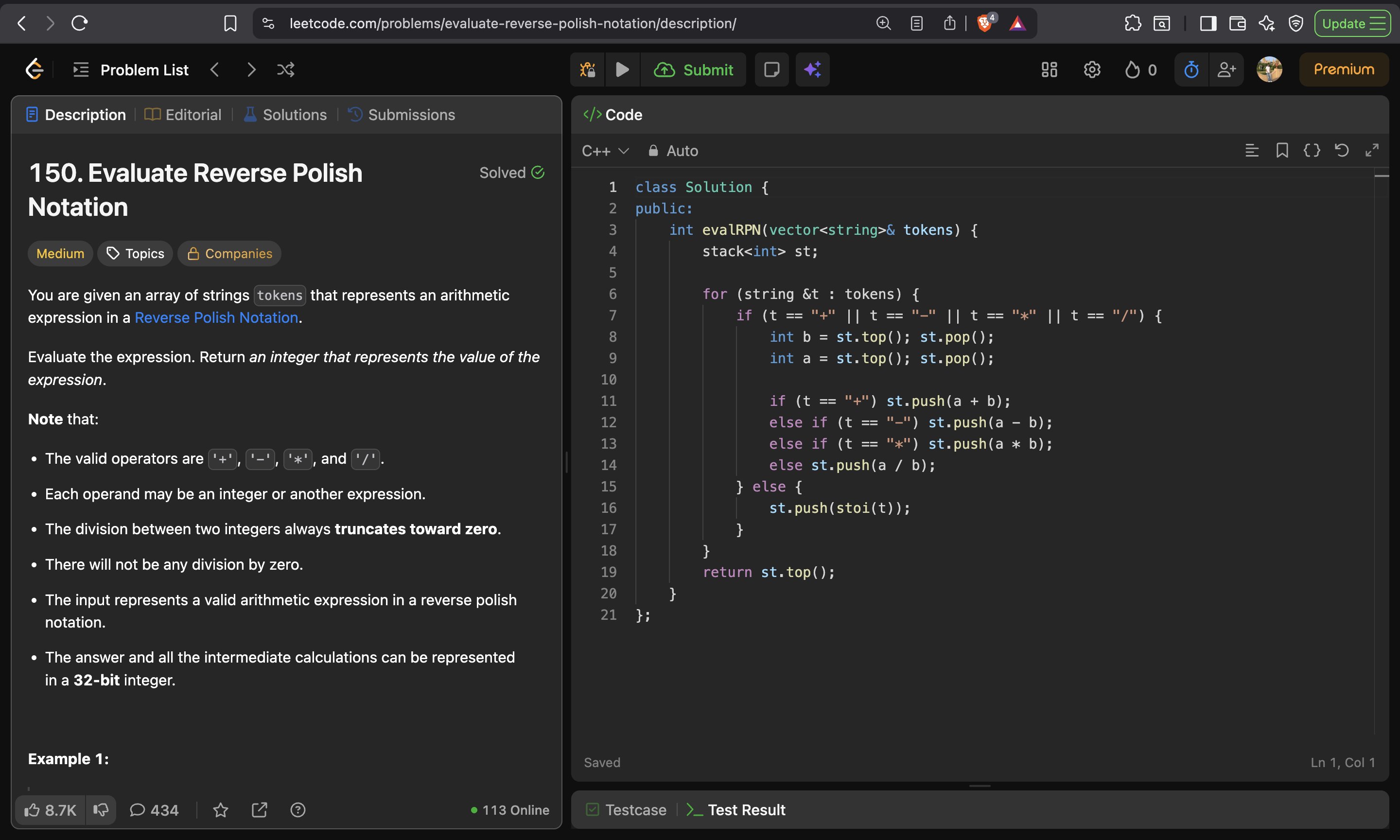
Task: Pick a random problem via shuffle icon
Action: pyautogui.click(x=285, y=70)
